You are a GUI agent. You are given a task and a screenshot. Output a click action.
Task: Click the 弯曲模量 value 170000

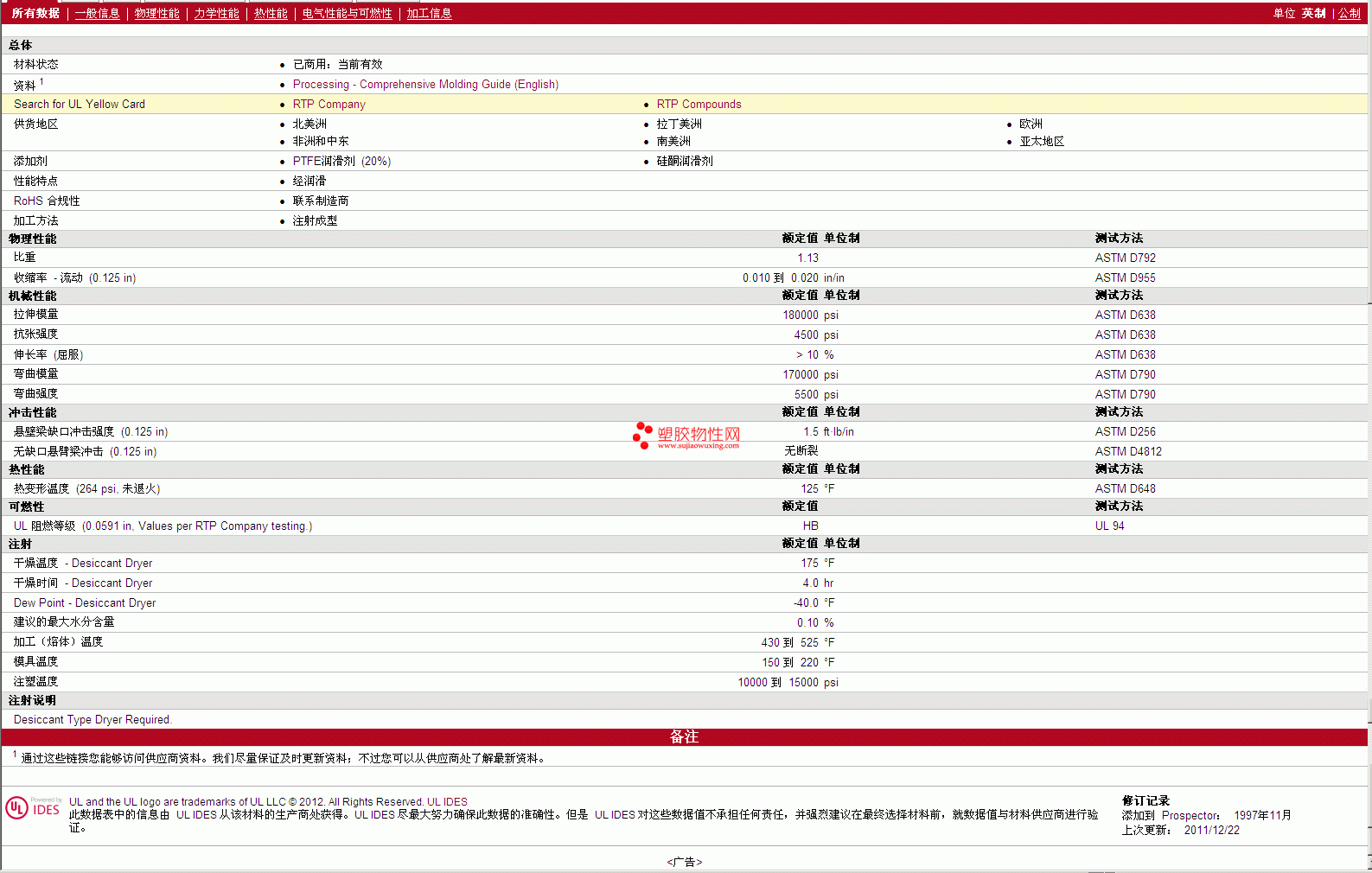(801, 374)
